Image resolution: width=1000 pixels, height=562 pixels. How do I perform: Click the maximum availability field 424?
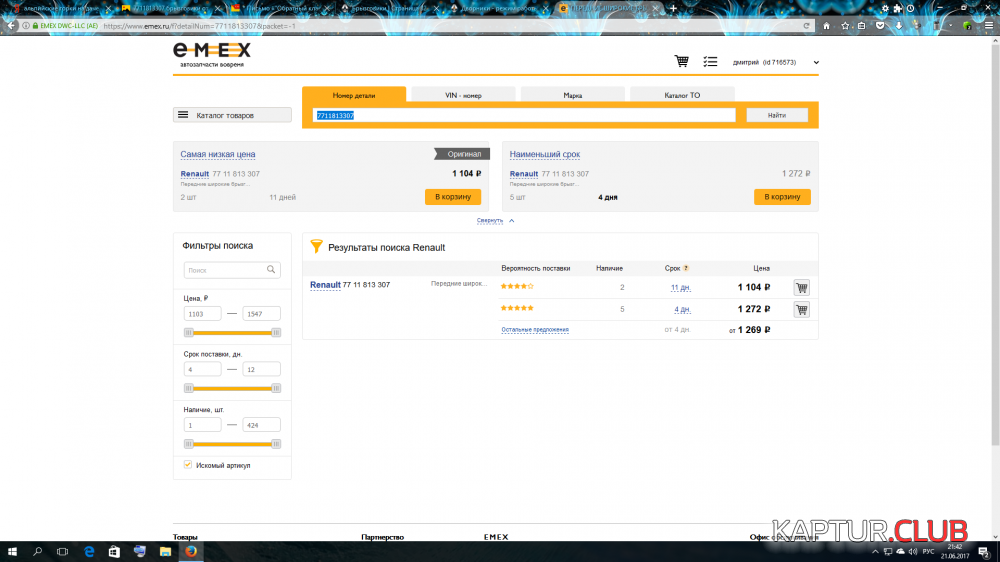pos(261,425)
